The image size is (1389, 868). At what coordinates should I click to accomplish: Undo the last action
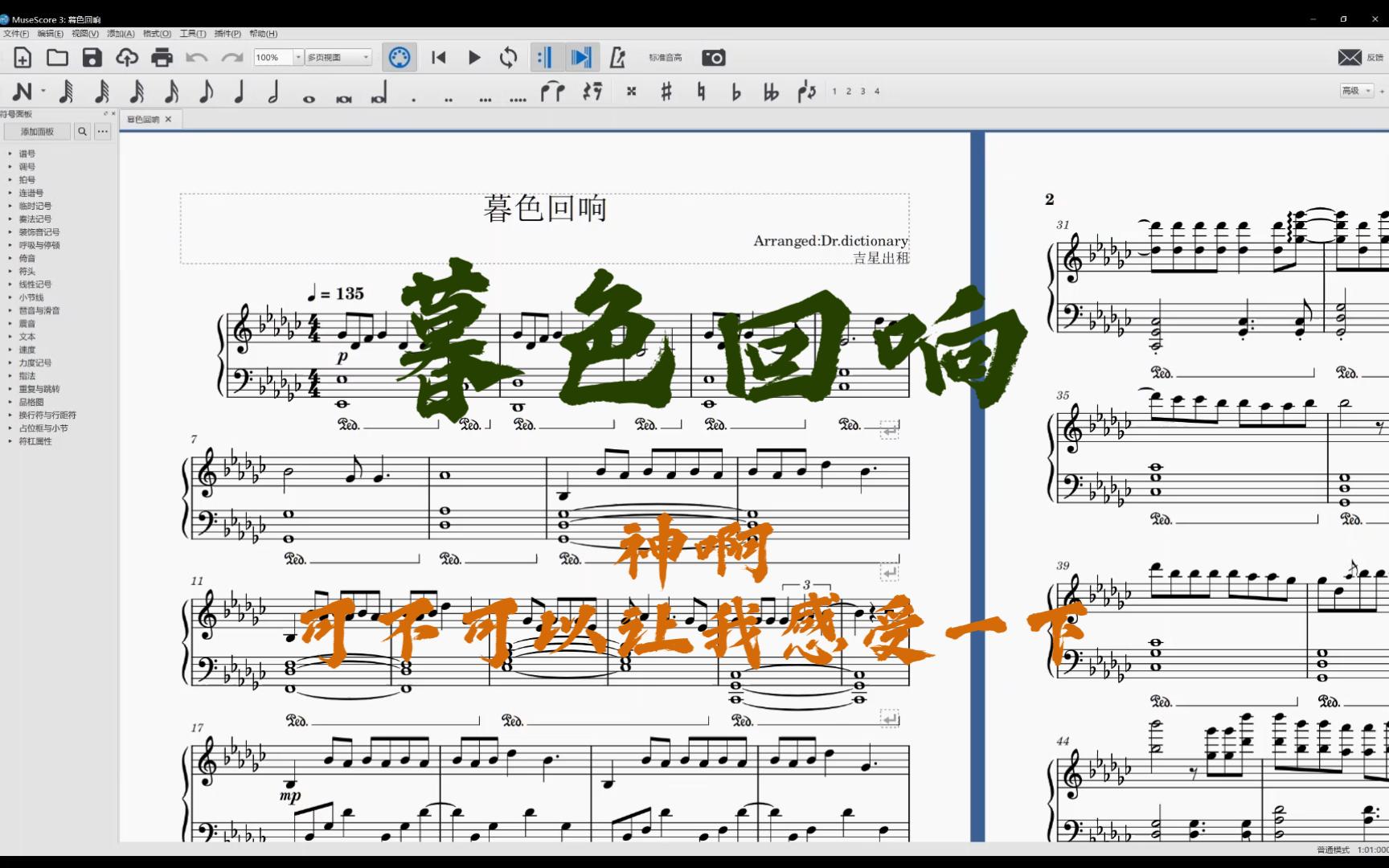[x=196, y=58]
